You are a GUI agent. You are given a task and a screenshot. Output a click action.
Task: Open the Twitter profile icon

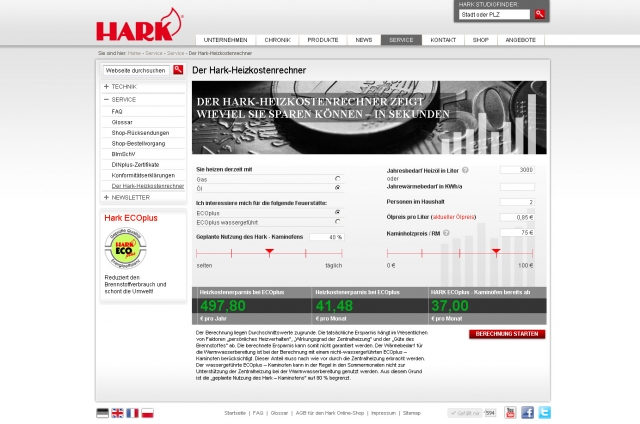tap(544, 413)
